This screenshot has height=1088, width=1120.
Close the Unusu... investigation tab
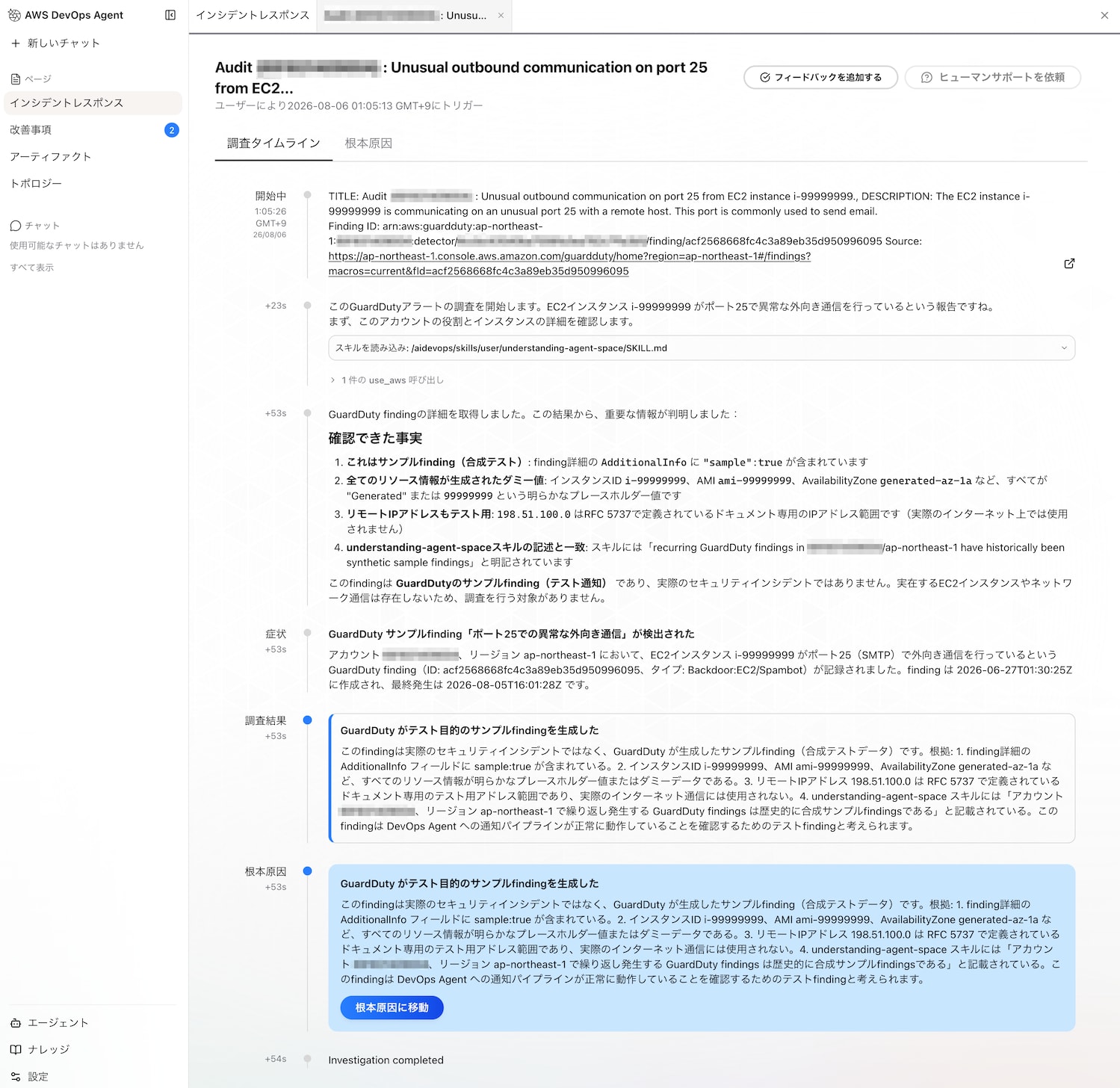[x=501, y=15]
